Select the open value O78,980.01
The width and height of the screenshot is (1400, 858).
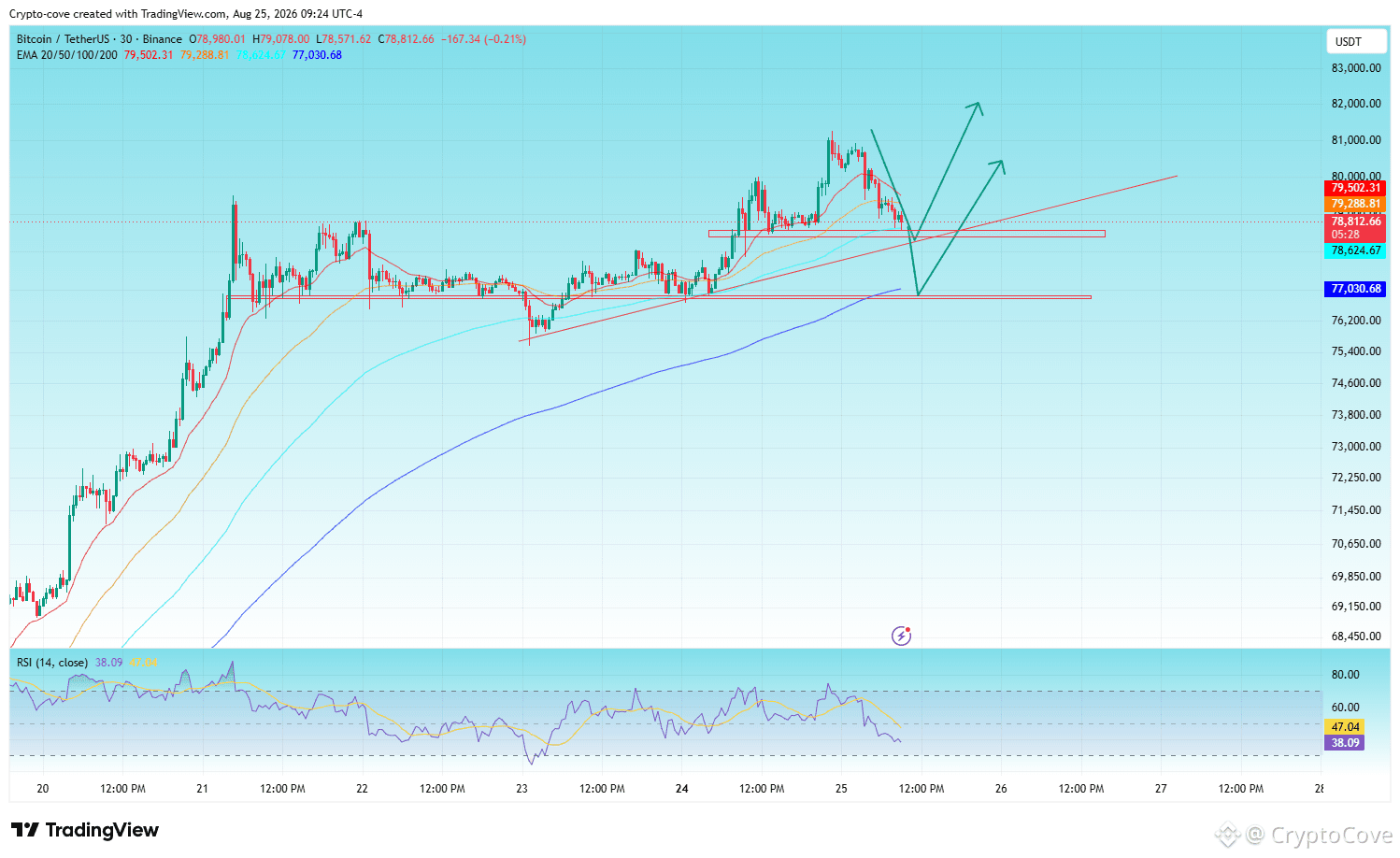(218, 39)
